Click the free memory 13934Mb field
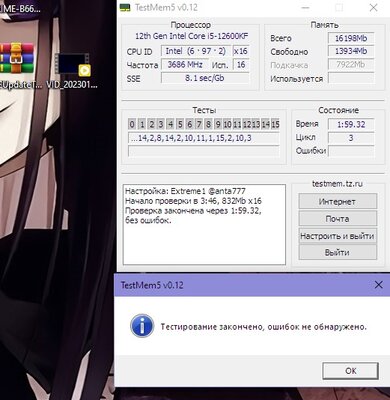390x400 pixels. tap(351, 51)
